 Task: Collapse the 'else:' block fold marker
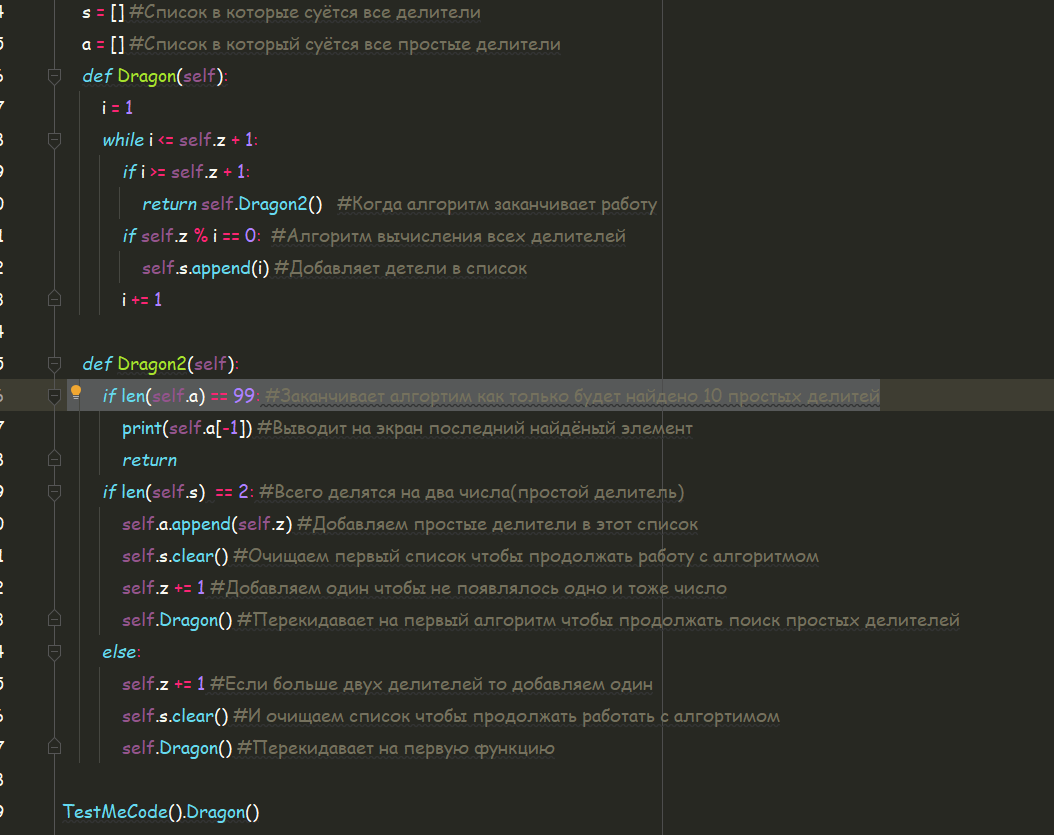(x=55, y=651)
